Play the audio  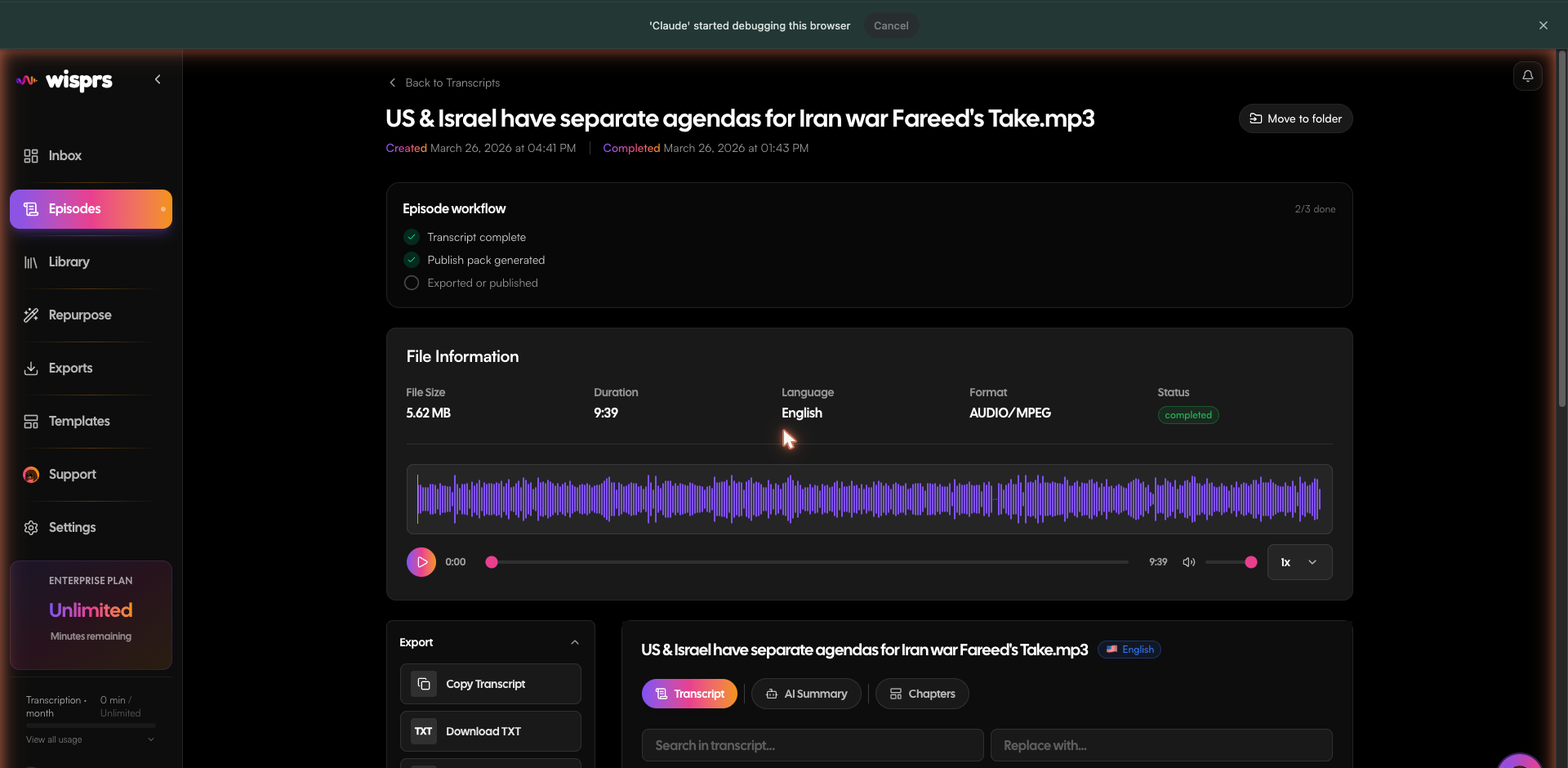(x=421, y=562)
